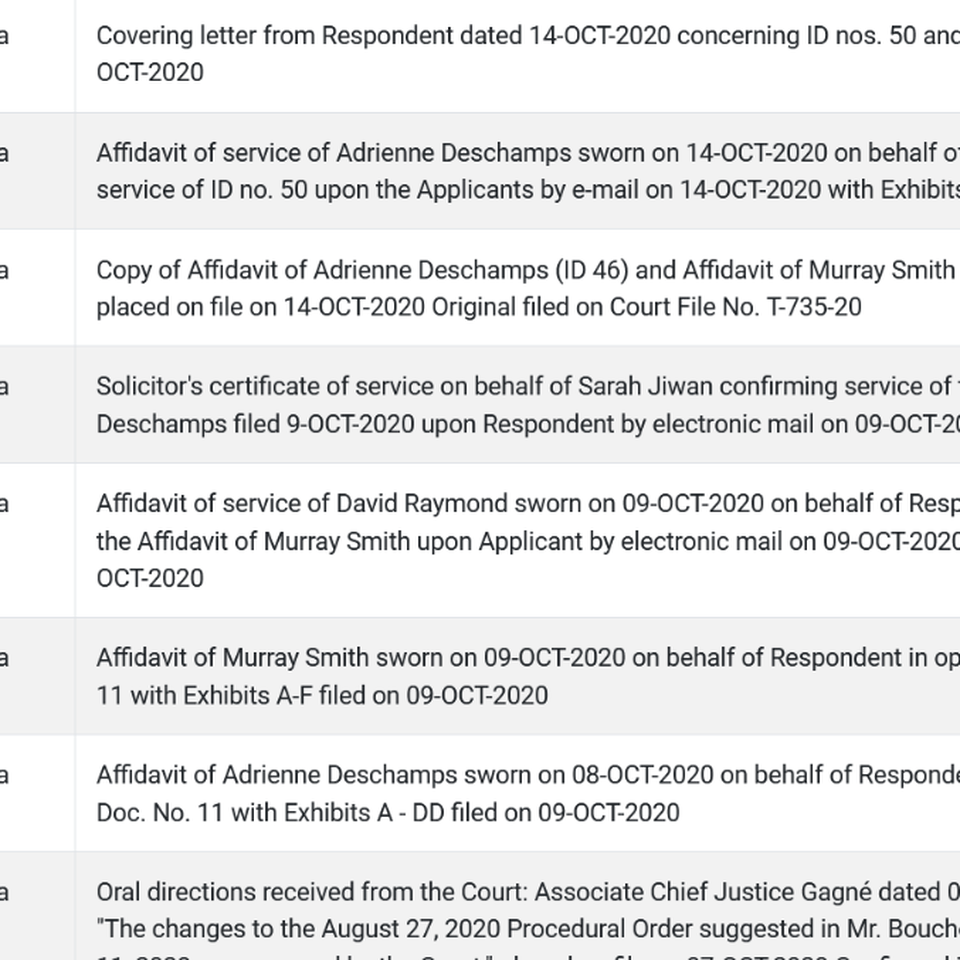This screenshot has width=960, height=960.
Task: Select Affidavit of Murray Smith sworn 09-OCT-2020 entry
Action: (528, 677)
